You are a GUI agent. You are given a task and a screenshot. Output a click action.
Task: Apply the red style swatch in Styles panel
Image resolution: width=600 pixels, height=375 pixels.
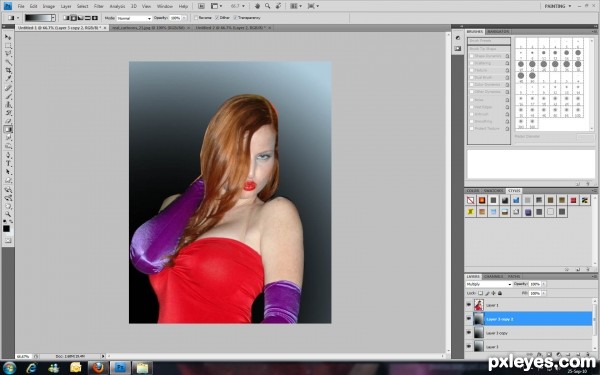pyautogui.click(x=573, y=200)
